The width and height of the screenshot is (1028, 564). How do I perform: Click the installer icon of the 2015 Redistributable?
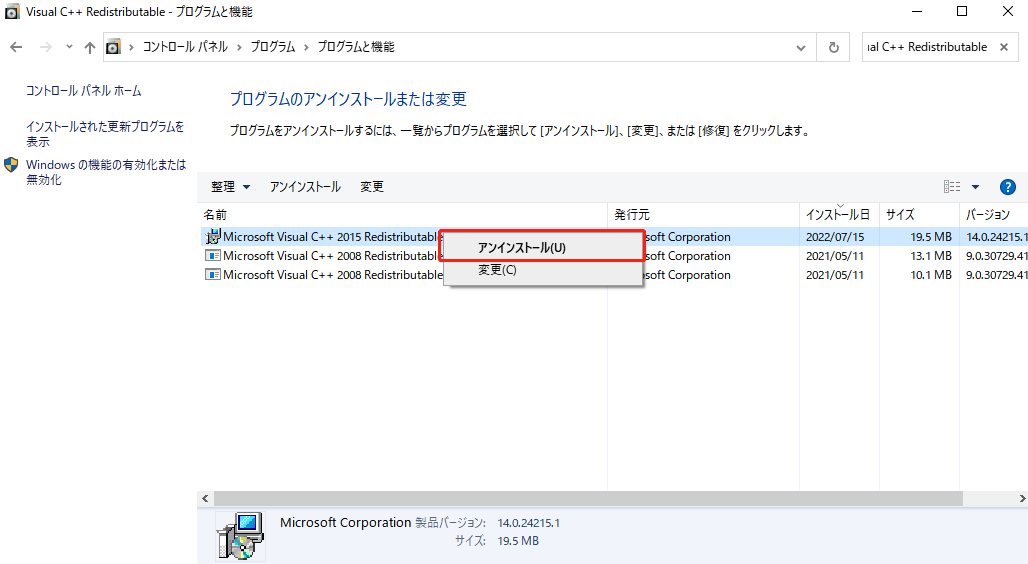pos(212,236)
